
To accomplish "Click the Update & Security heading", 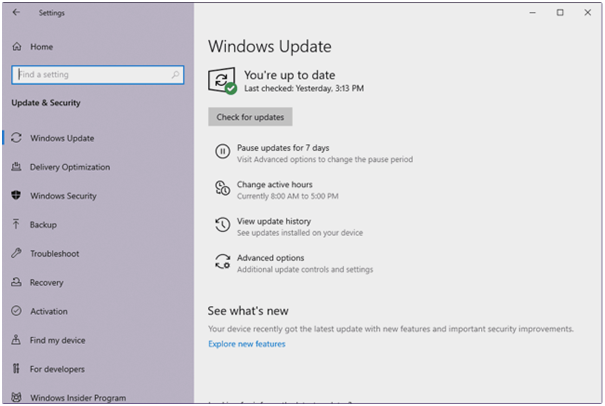I will (x=46, y=103).
